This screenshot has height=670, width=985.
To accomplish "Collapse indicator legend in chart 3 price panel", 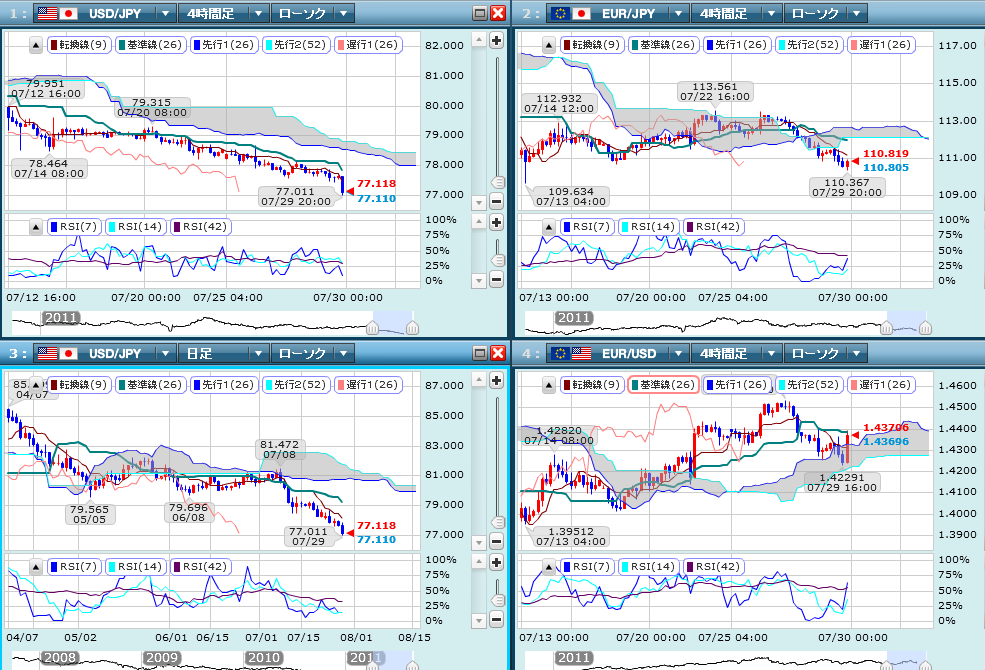I will point(36,385).
